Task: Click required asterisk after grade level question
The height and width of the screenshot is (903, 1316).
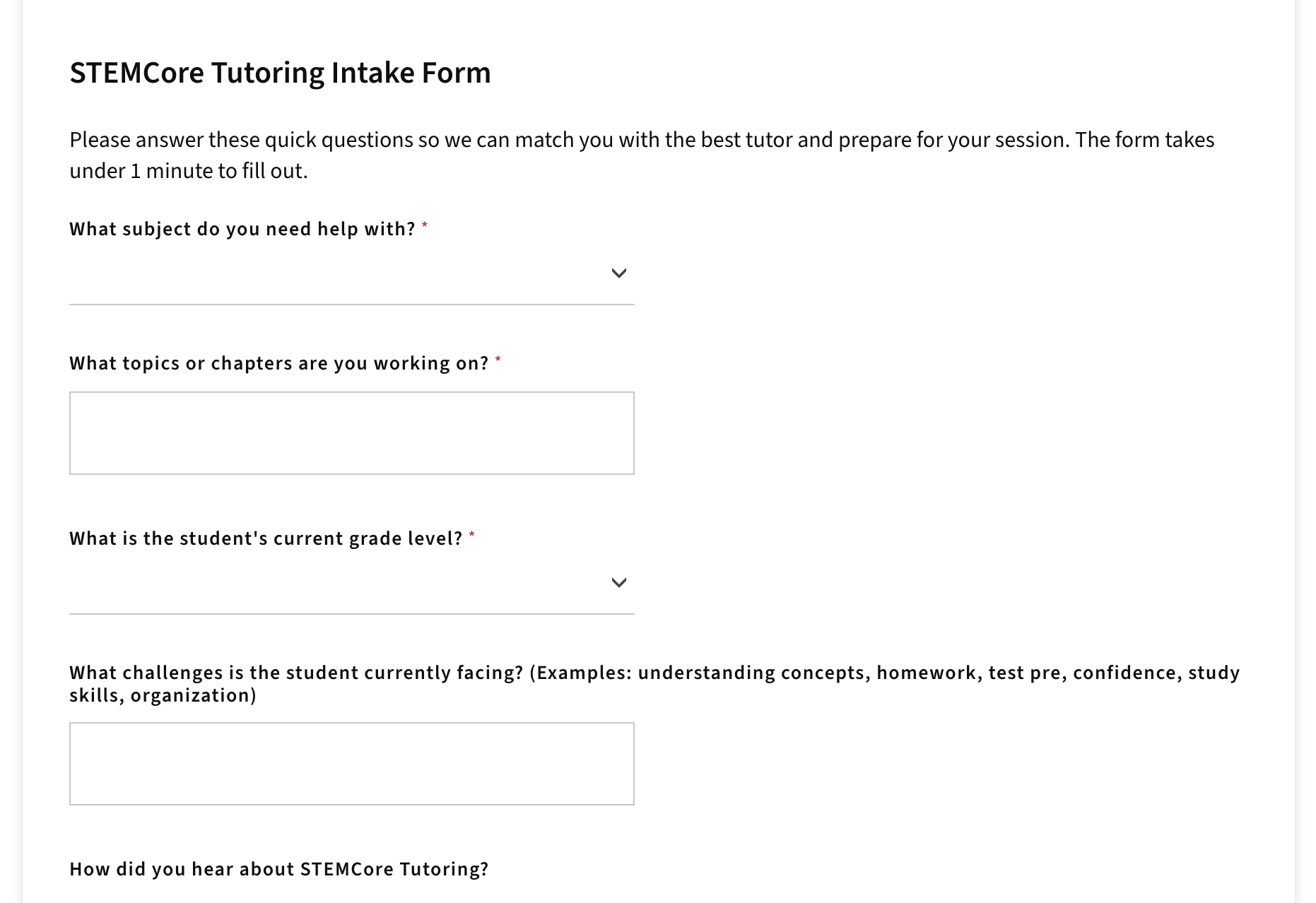Action: (x=472, y=535)
